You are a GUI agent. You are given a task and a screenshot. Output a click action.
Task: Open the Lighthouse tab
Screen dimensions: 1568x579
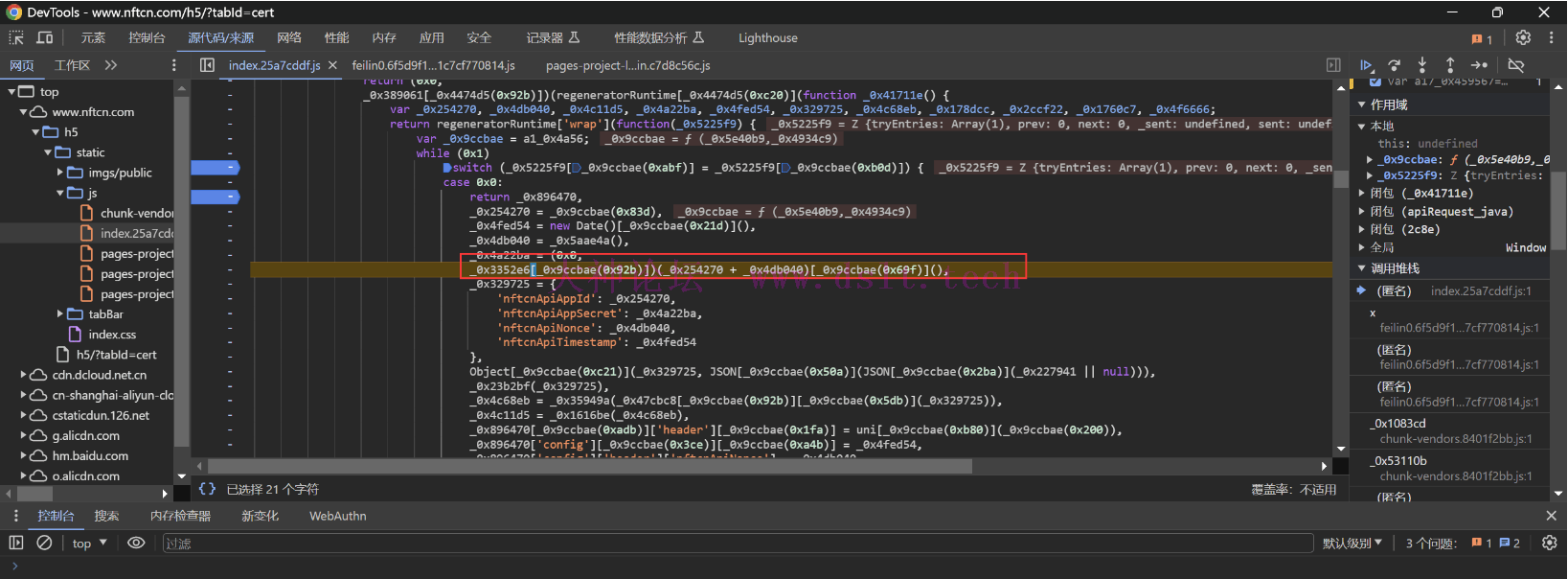767,38
